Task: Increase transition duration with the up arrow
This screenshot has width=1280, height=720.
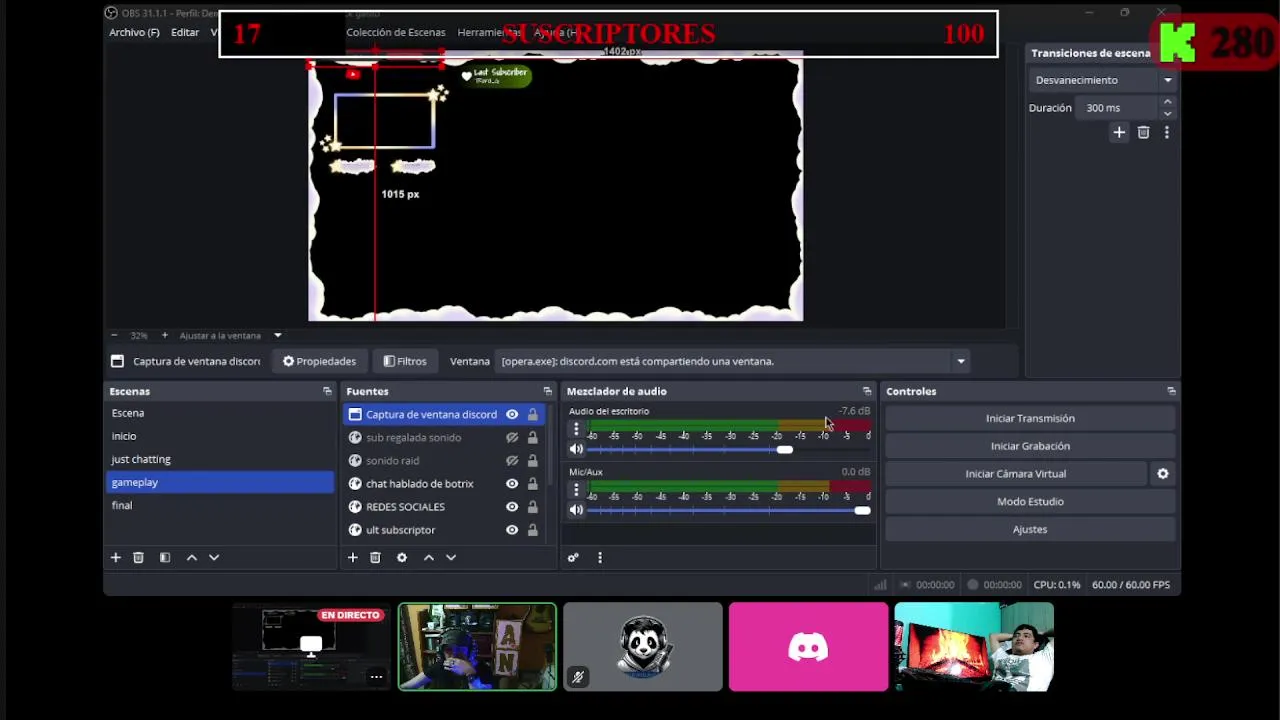Action: (x=1167, y=102)
